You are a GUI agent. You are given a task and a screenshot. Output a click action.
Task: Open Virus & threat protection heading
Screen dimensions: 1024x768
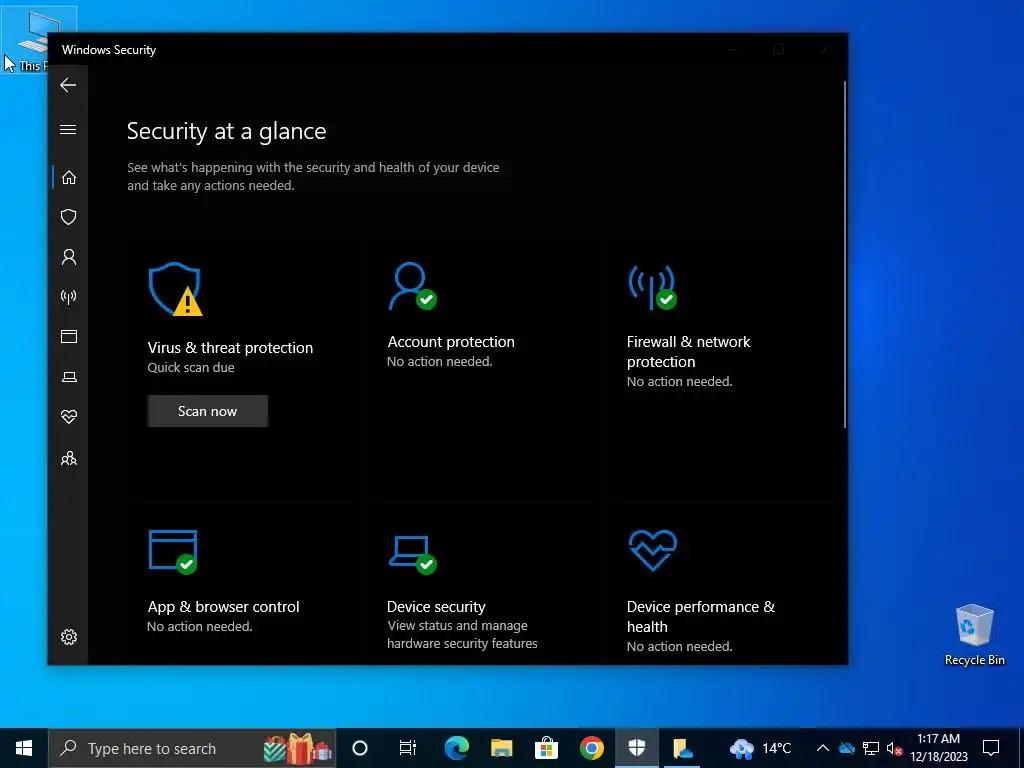click(x=230, y=347)
